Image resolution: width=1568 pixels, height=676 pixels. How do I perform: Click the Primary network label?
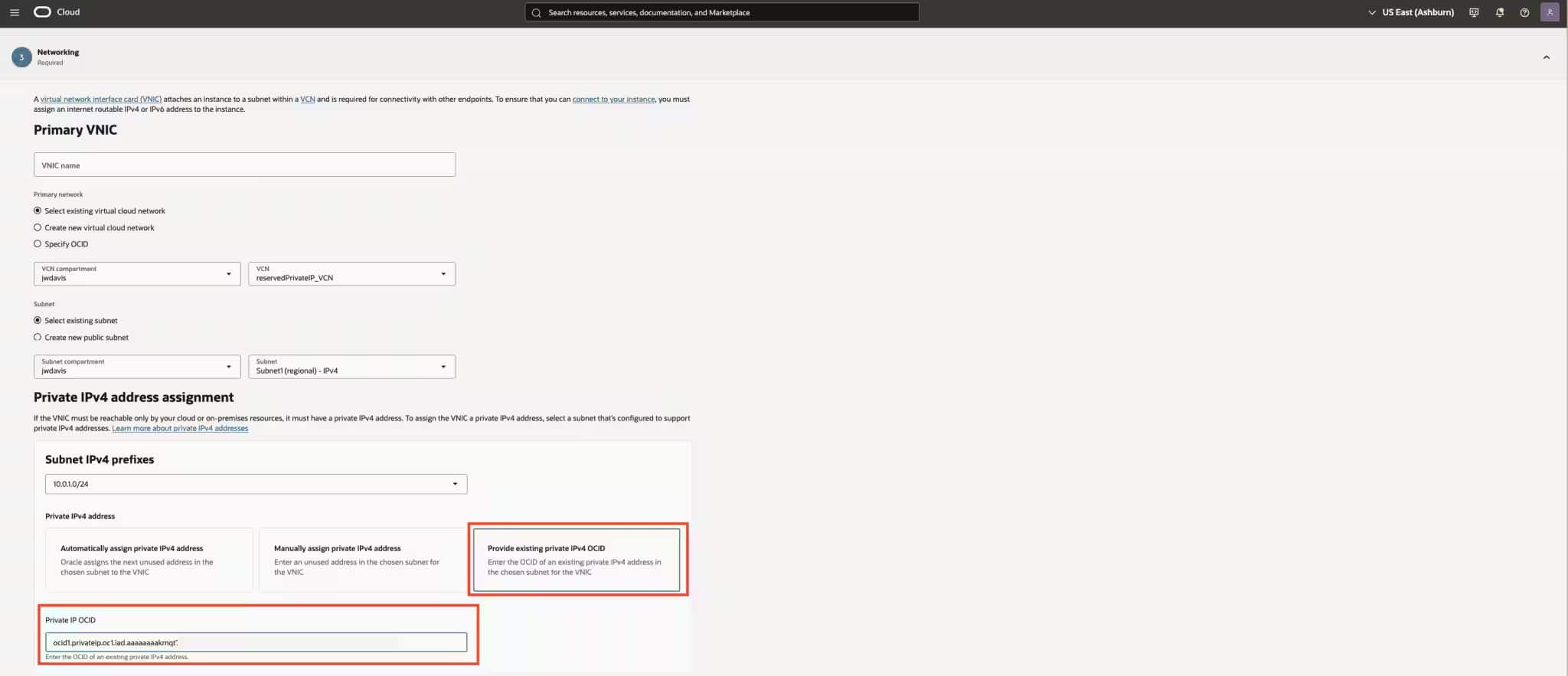pos(58,194)
